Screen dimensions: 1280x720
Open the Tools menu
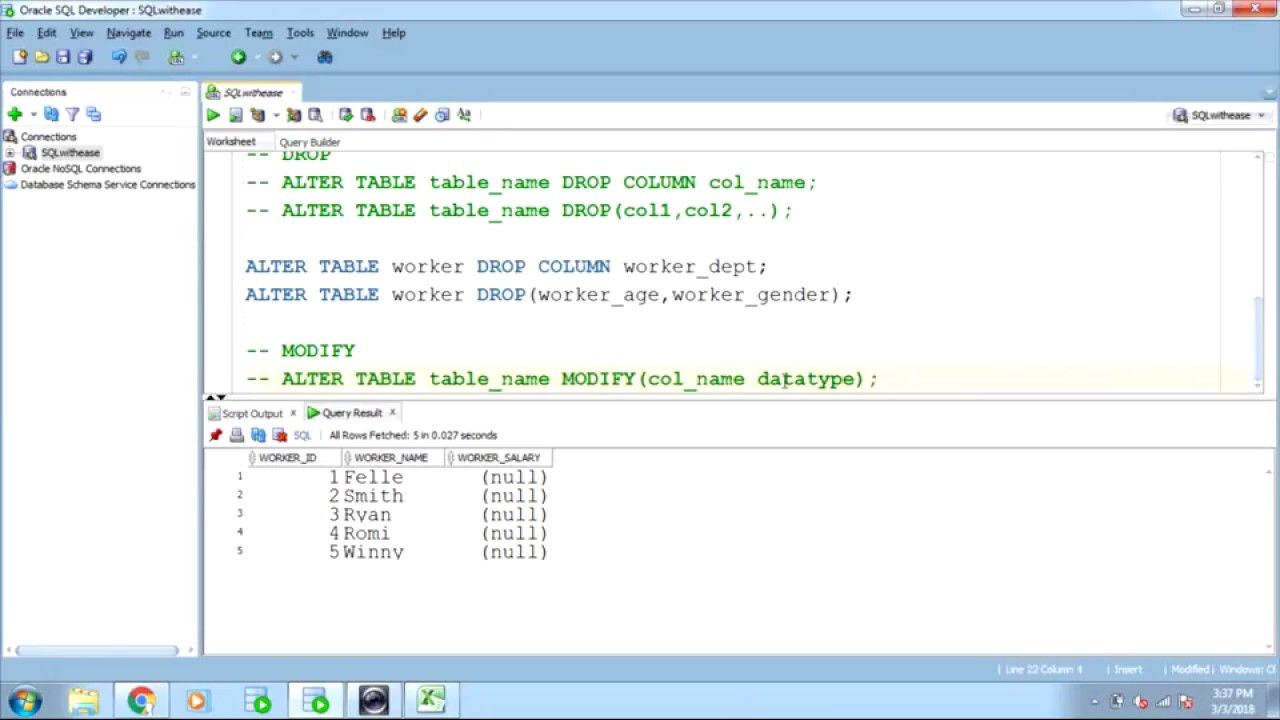300,33
